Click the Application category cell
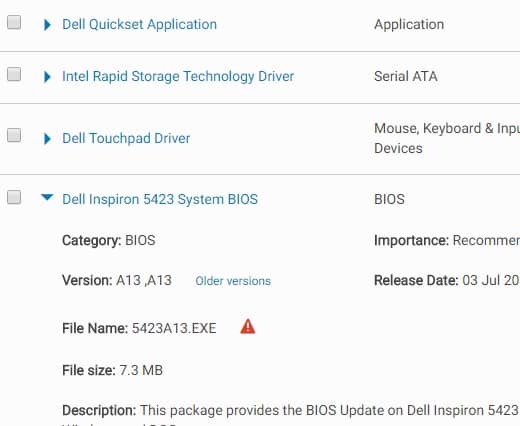 [409, 24]
